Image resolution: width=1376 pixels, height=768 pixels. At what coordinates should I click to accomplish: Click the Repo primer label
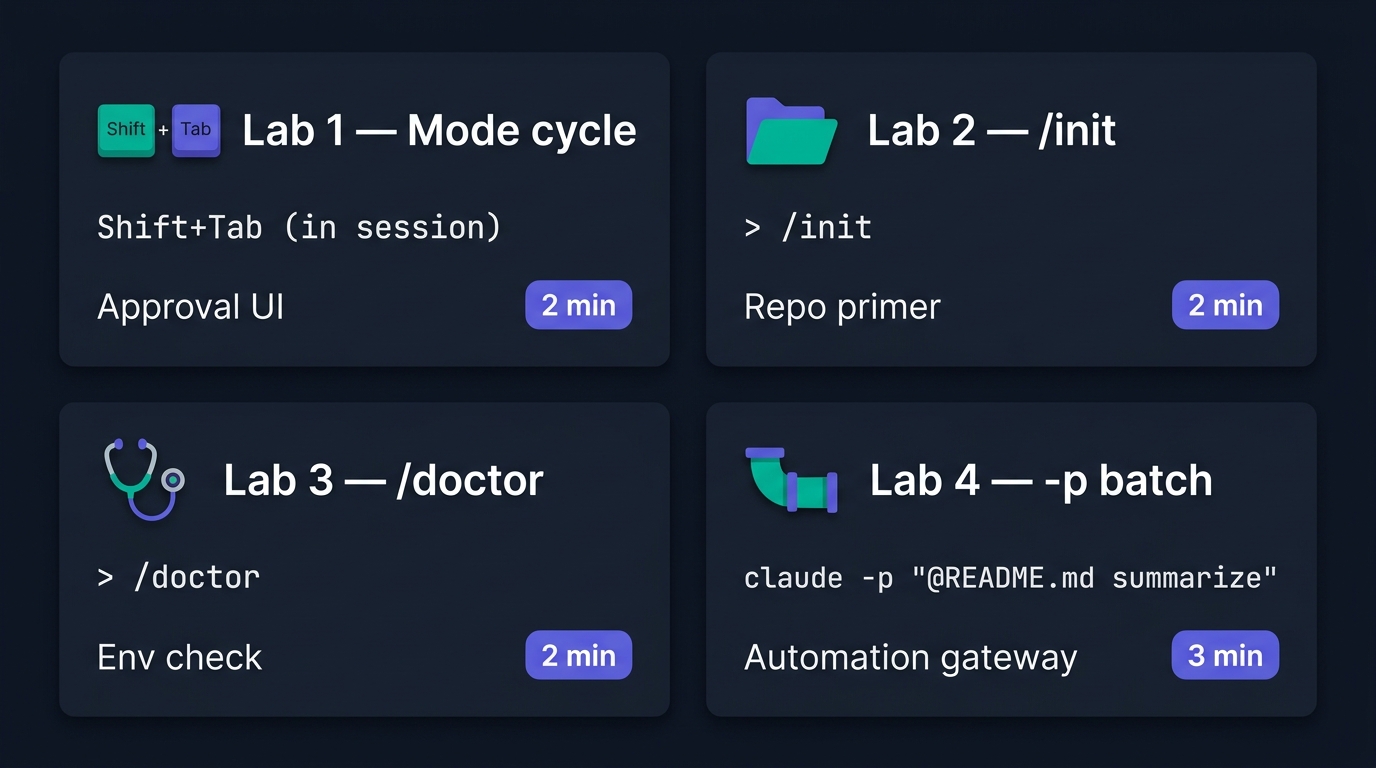point(842,307)
